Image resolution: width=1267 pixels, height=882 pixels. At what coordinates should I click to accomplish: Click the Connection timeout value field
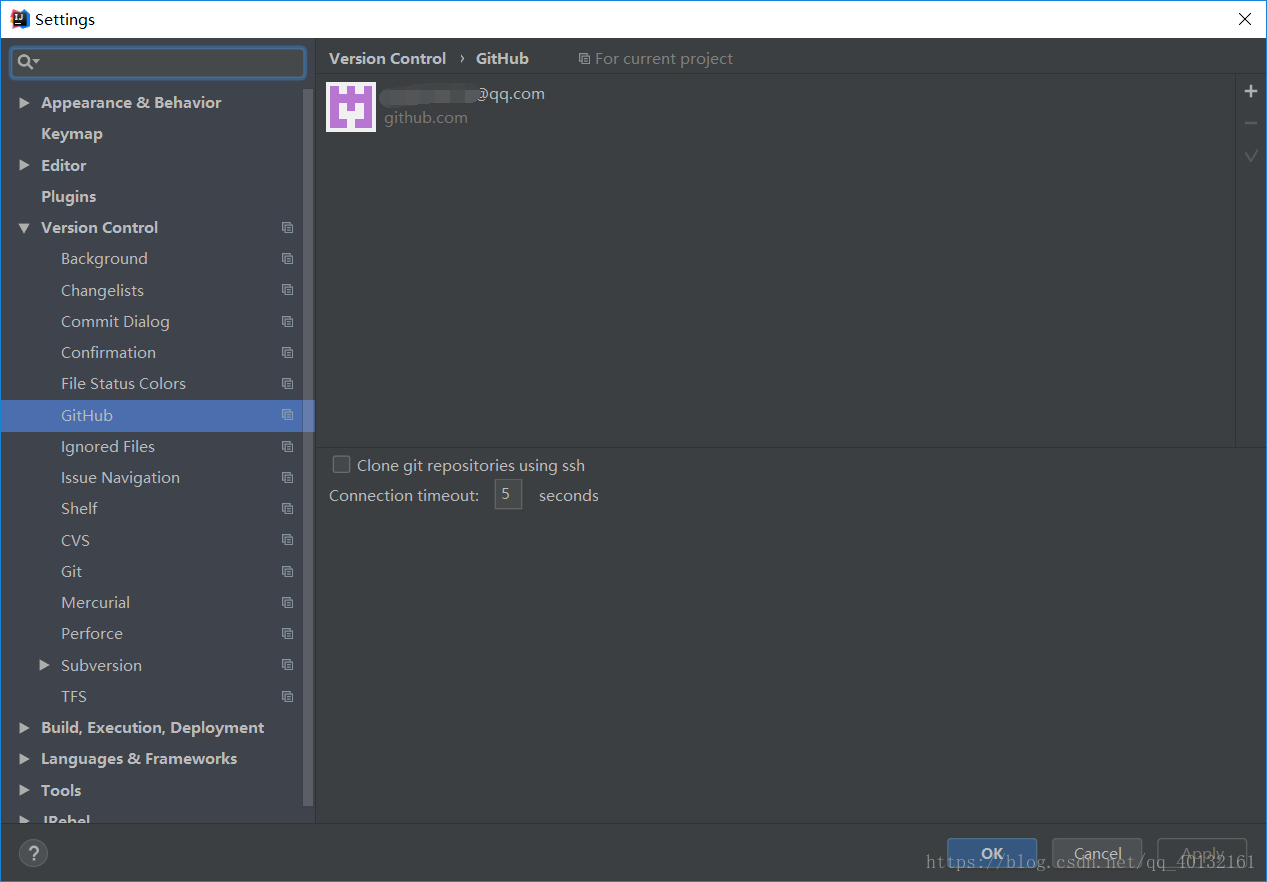point(508,494)
